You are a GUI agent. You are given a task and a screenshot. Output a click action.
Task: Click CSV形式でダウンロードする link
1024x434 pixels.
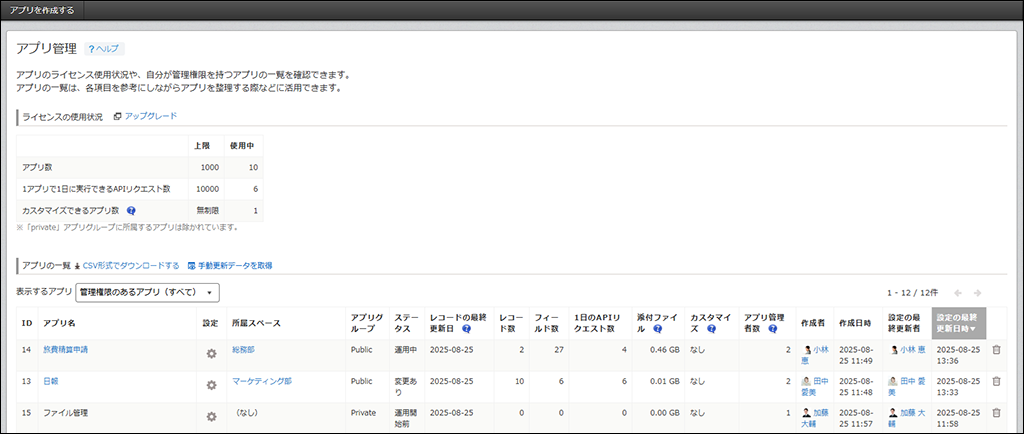[131, 266]
